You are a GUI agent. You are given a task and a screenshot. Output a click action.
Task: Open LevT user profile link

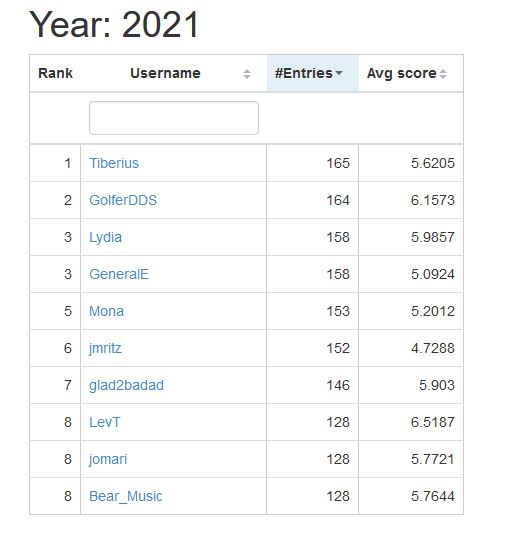(105, 422)
